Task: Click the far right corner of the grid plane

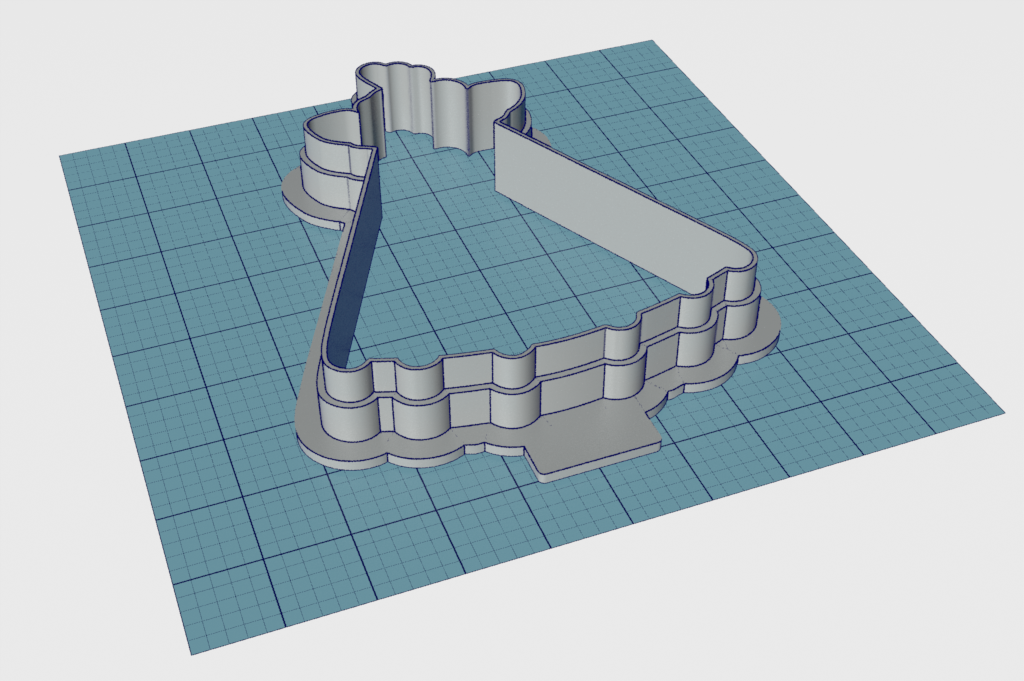Action: click(1001, 410)
